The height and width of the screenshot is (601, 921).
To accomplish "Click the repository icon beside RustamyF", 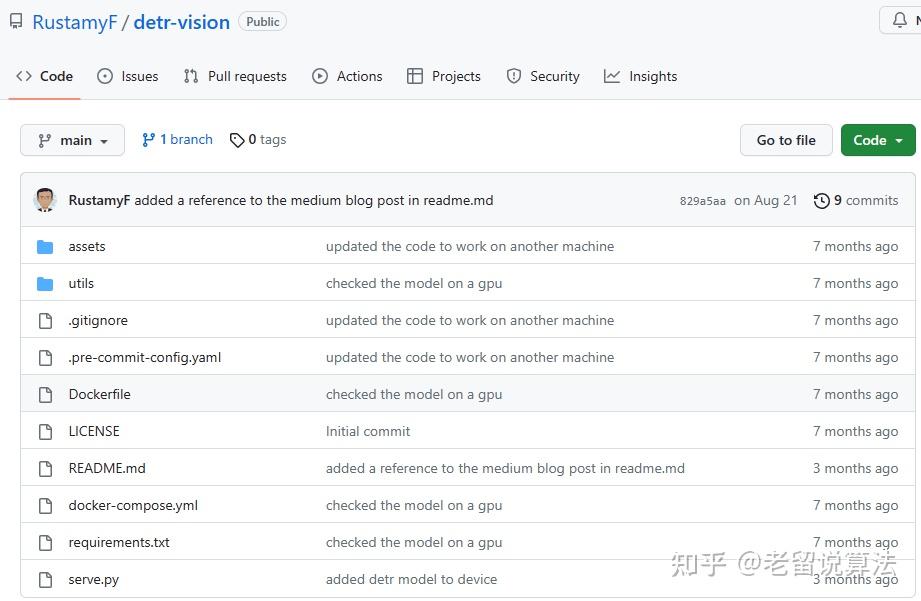I will pos(16,21).
